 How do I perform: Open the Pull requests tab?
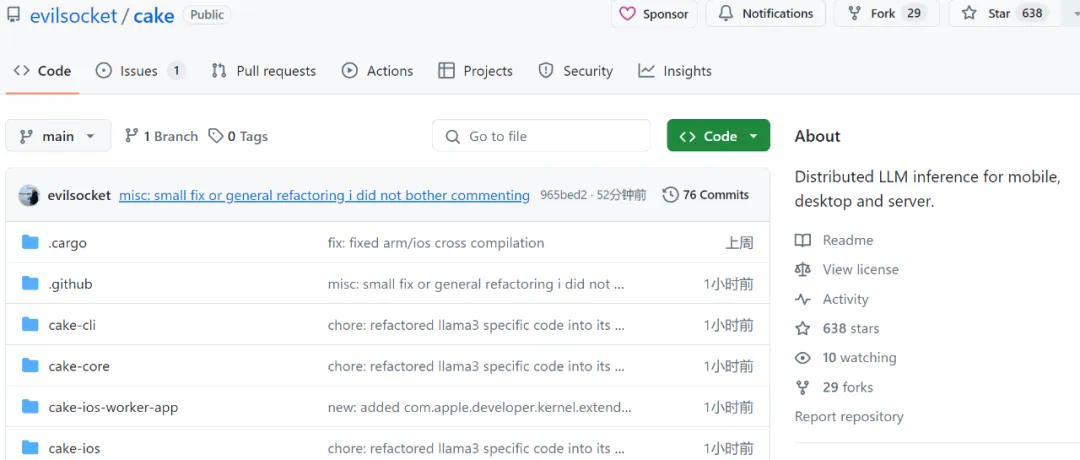pyautogui.click(x=264, y=71)
